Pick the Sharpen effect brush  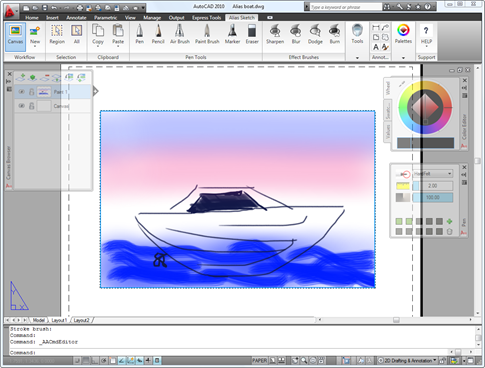(x=275, y=34)
